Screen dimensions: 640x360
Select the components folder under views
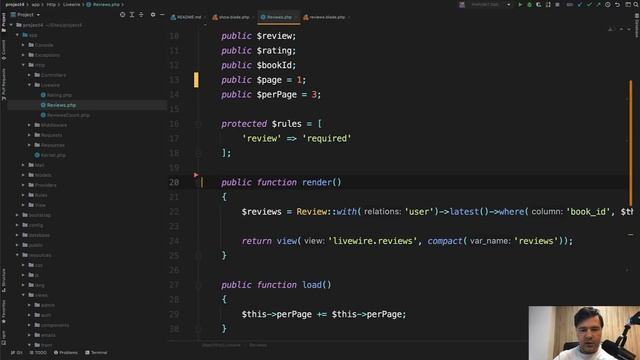(55, 325)
